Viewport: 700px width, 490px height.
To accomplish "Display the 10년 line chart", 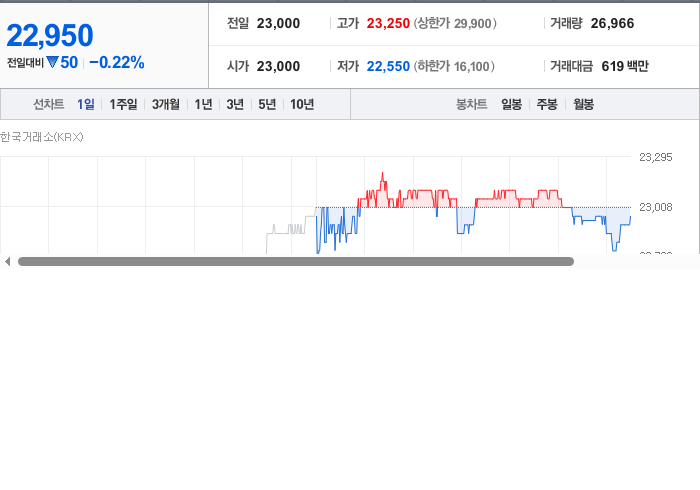I will click(302, 104).
